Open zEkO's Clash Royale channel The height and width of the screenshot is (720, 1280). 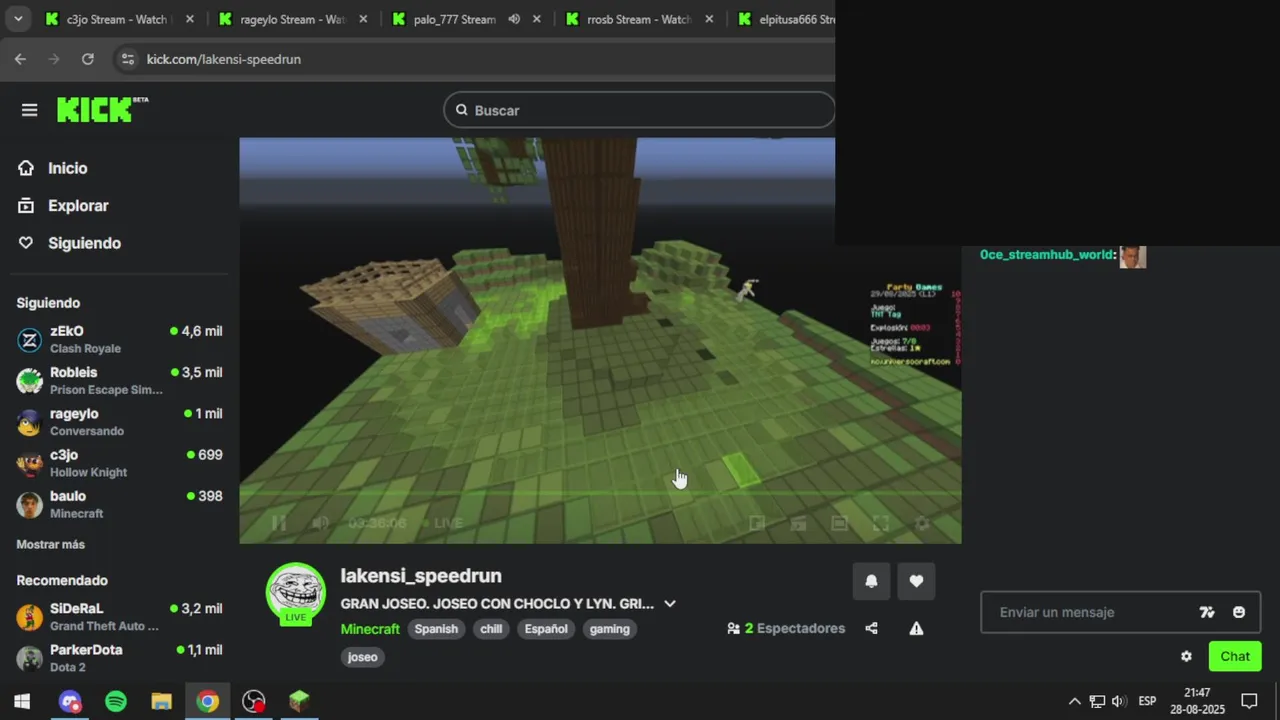coord(119,339)
